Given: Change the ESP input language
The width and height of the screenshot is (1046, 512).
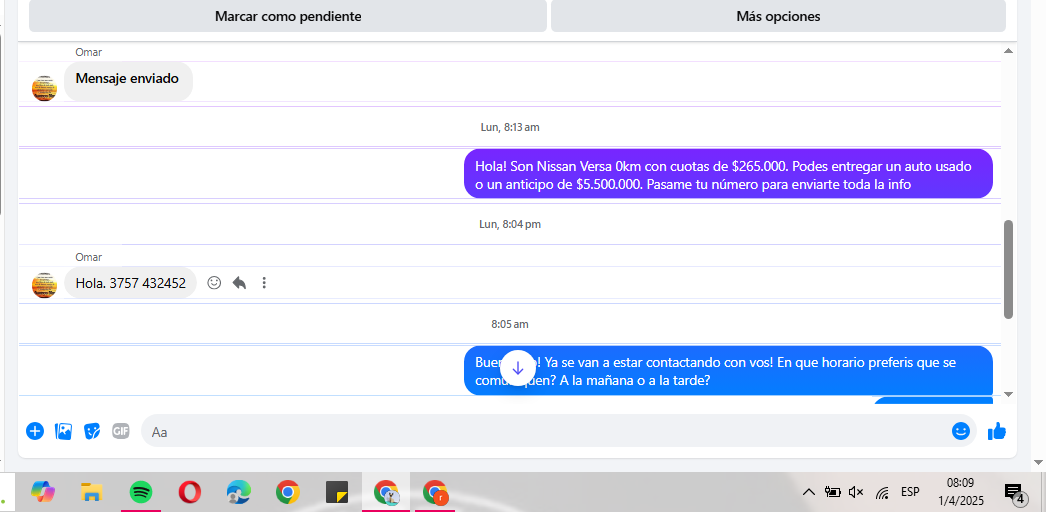Looking at the screenshot, I should click(910, 492).
